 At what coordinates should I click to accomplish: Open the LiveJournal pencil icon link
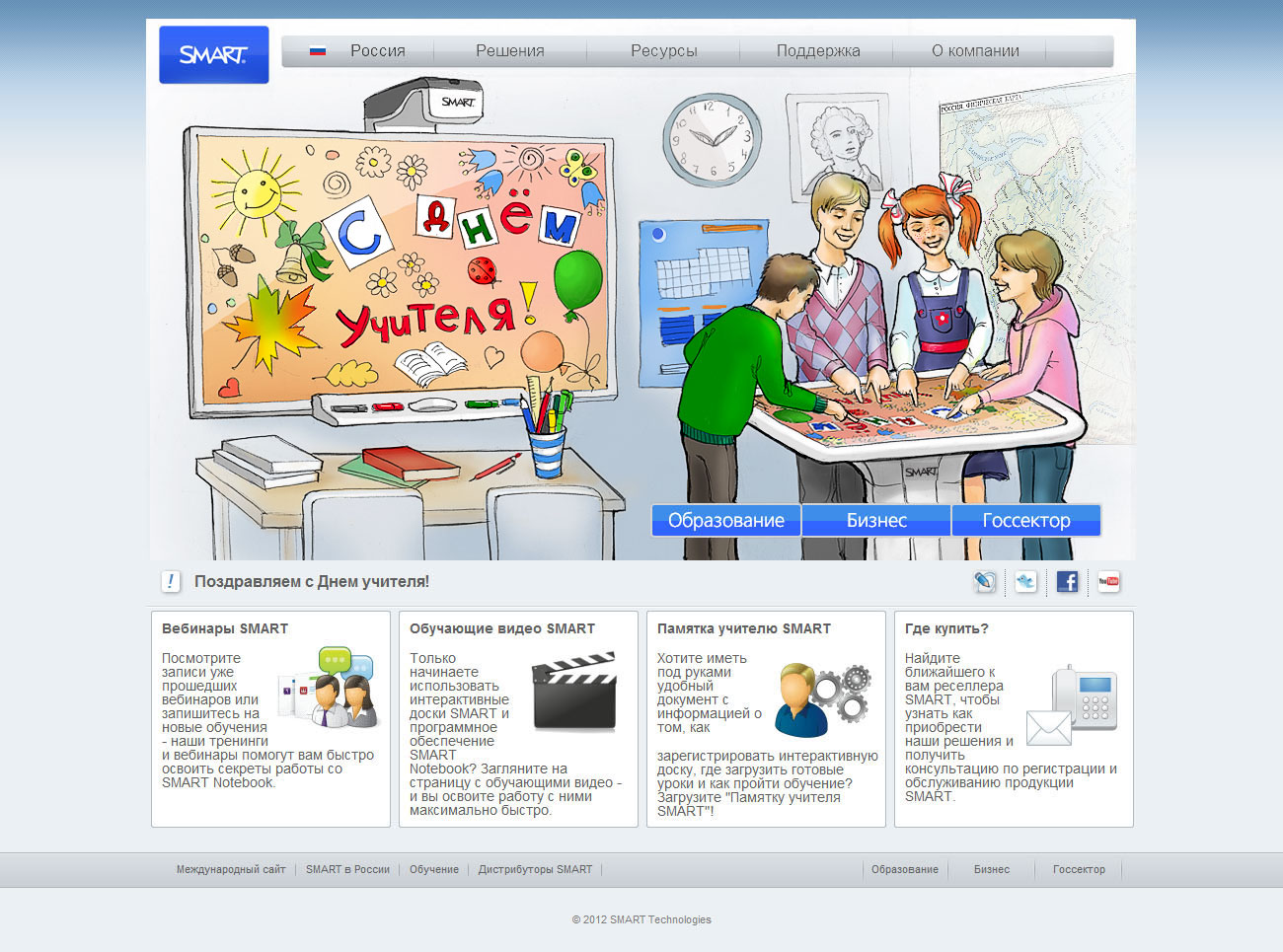[985, 582]
